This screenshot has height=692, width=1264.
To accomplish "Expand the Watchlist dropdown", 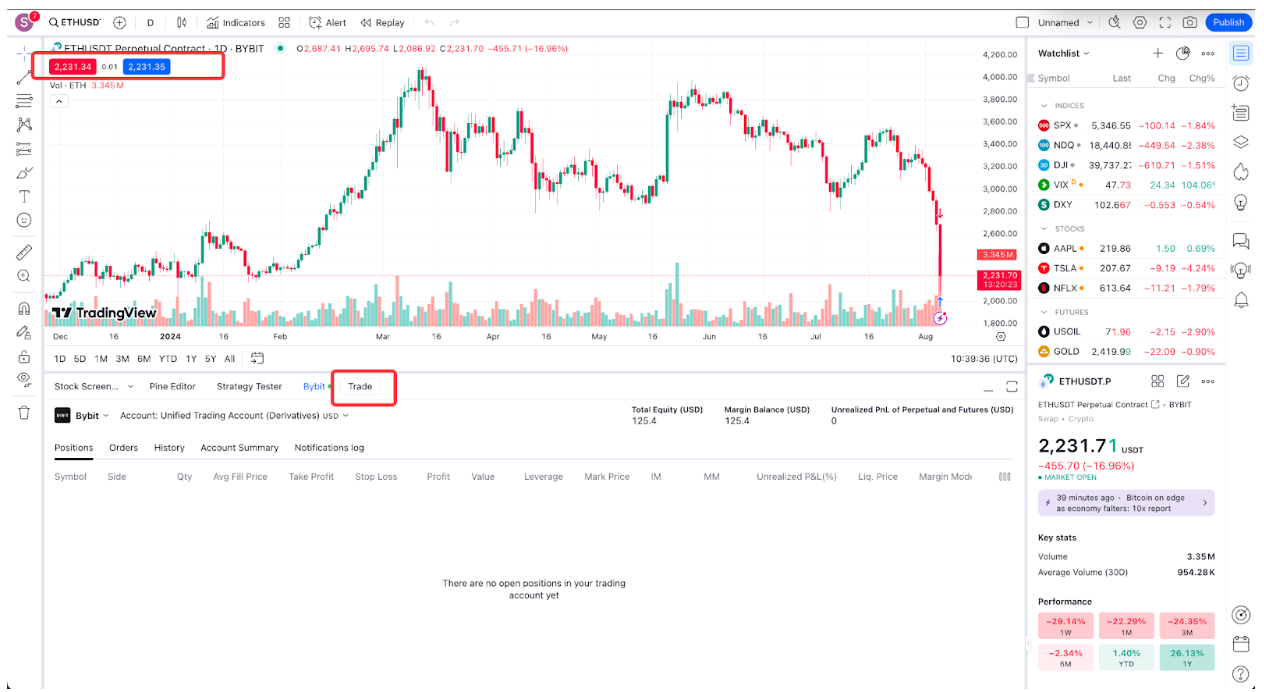I will (1064, 53).
